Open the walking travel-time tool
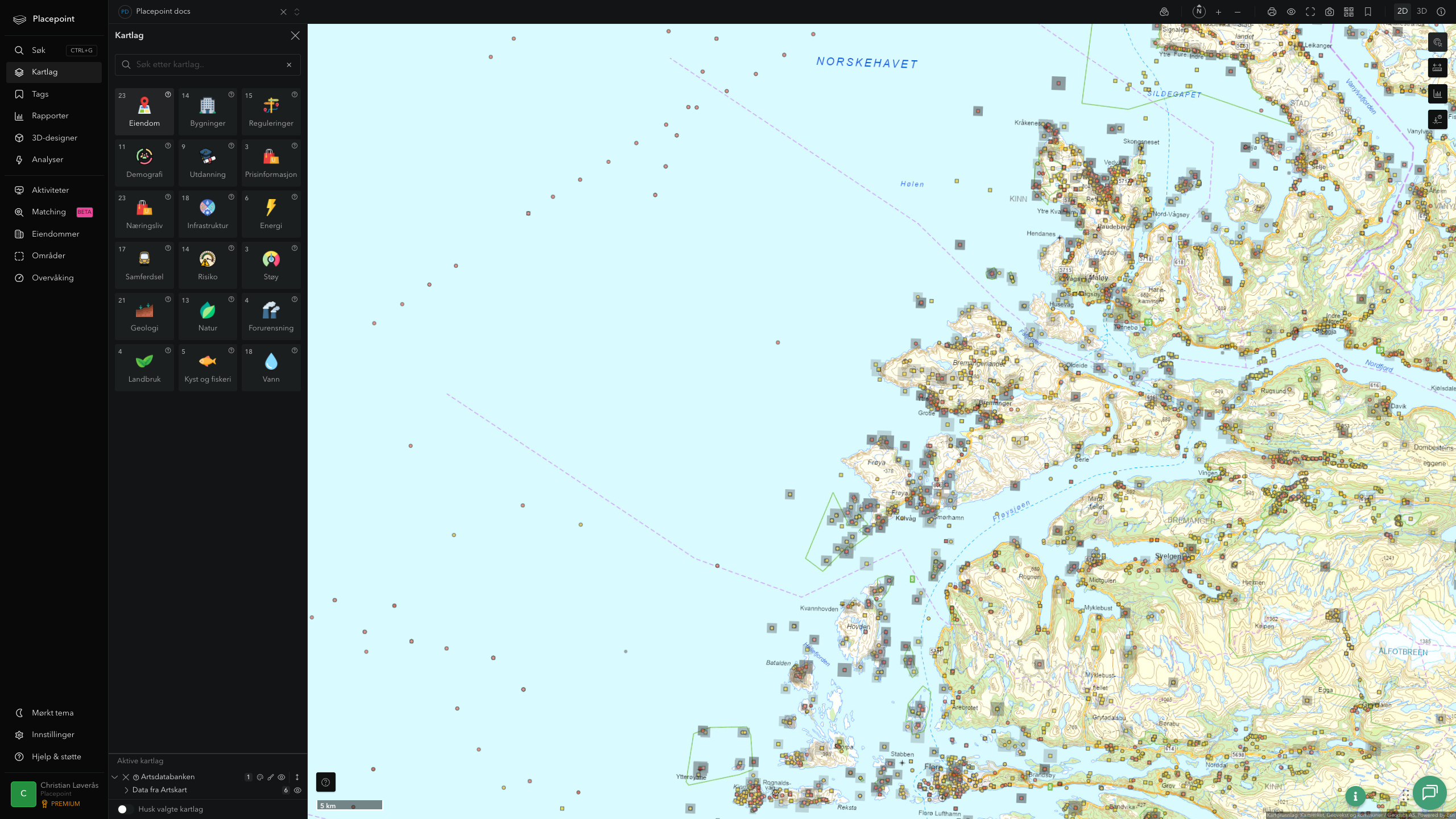Screen dimensions: 1456x819 pos(1437,119)
